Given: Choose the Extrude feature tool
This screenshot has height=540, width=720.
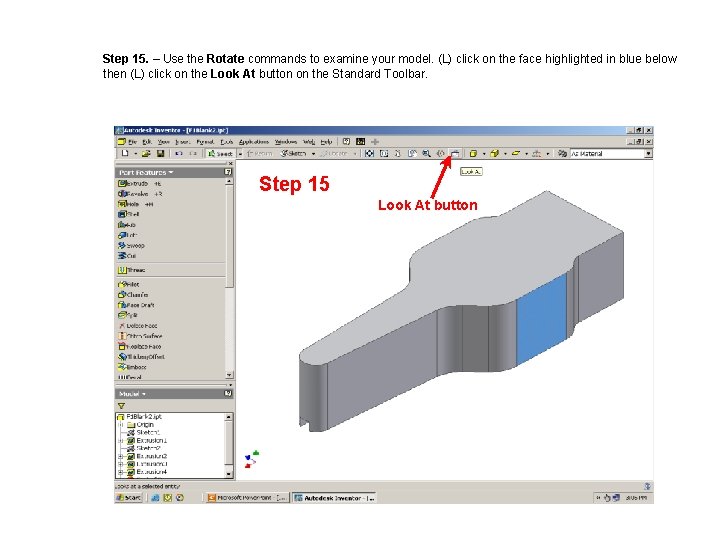Looking at the screenshot, I should coord(140,184).
